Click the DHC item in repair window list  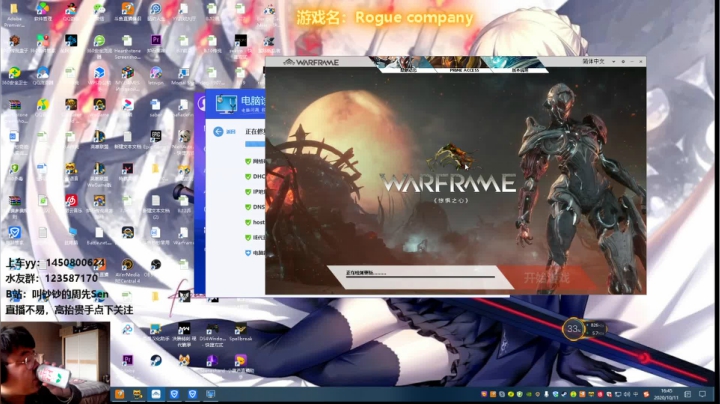click(255, 176)
